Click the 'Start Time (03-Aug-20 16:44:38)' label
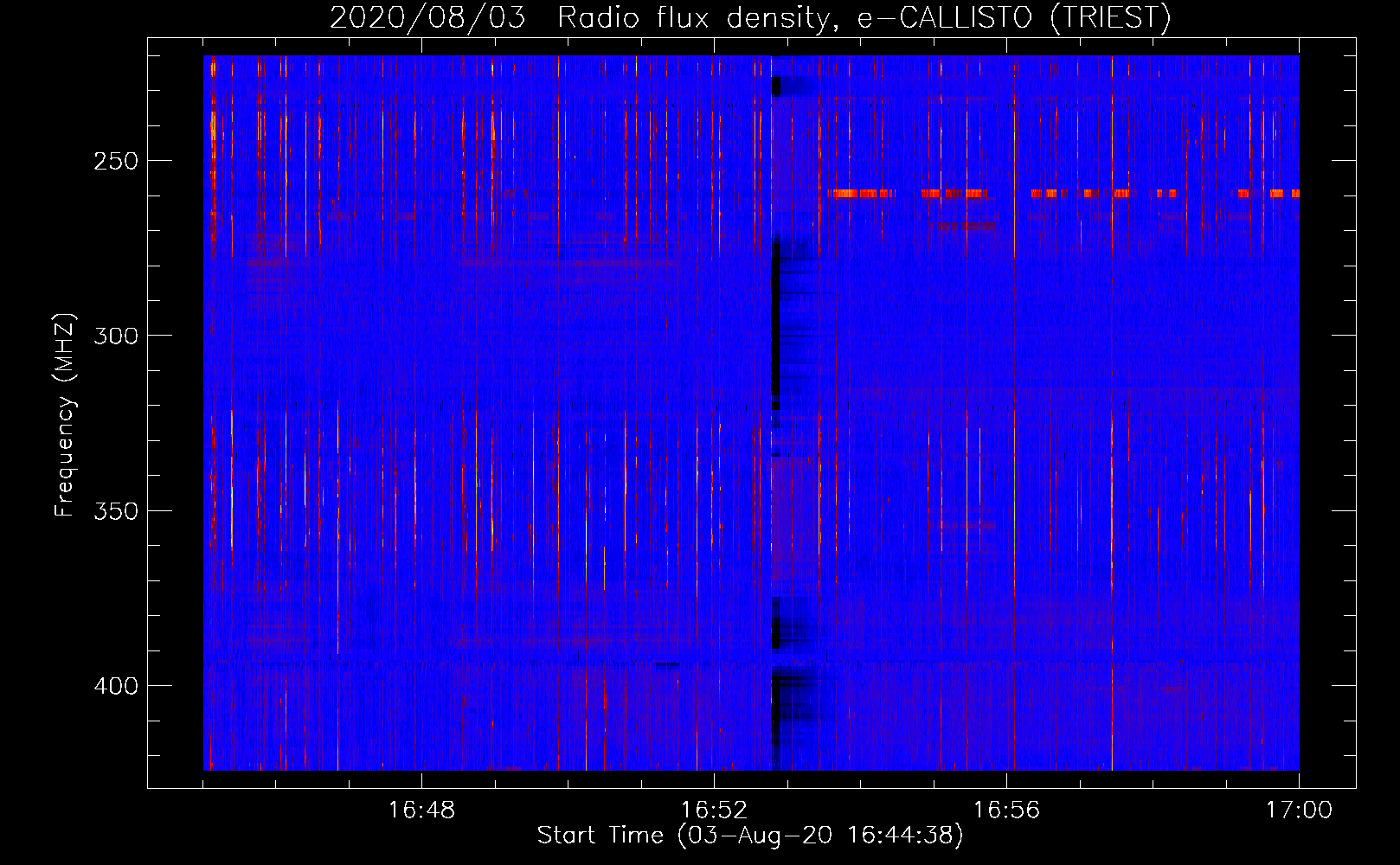Viewport: 1400px width, 865px height. tap(750, 836)
